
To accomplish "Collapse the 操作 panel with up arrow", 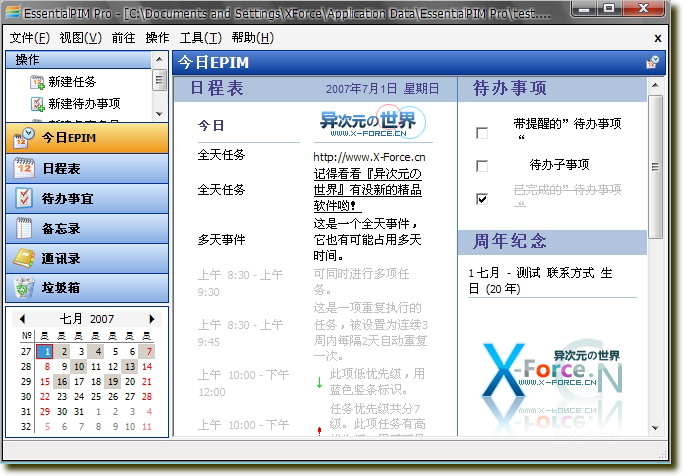I will coord(158,60).
